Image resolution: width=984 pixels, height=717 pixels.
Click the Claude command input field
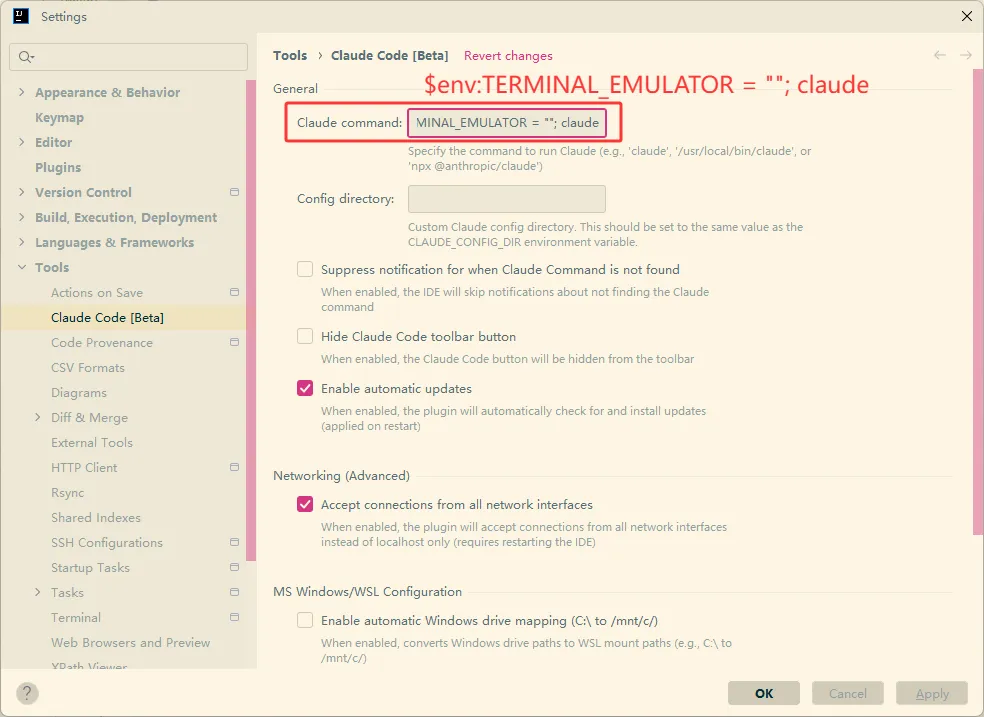[507, 122]
